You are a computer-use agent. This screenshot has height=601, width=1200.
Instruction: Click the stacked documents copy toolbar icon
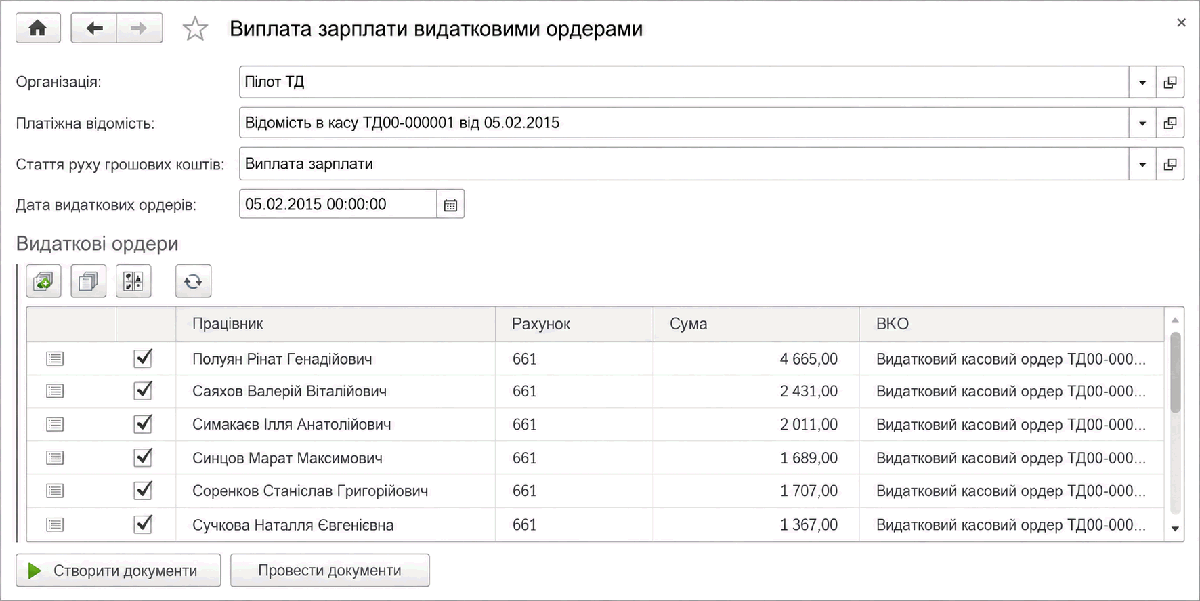coord(89,283)
